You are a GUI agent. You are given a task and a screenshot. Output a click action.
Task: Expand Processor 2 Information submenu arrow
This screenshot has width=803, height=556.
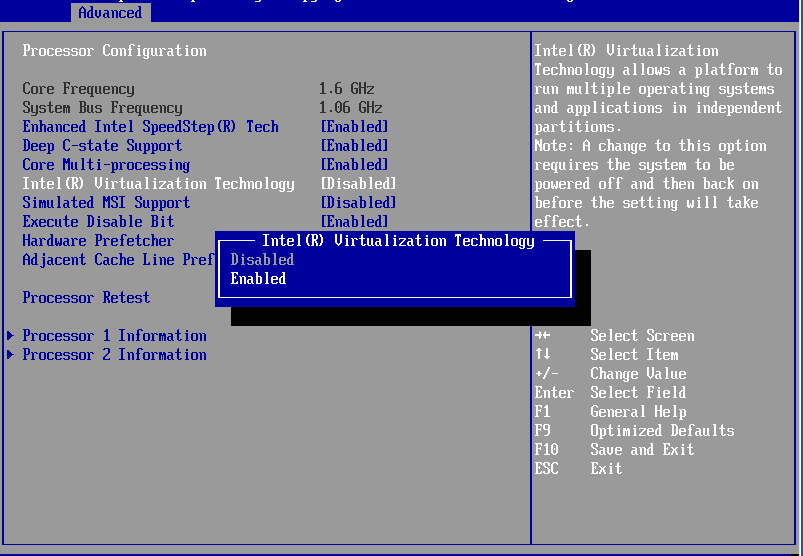tap(11, 355)
